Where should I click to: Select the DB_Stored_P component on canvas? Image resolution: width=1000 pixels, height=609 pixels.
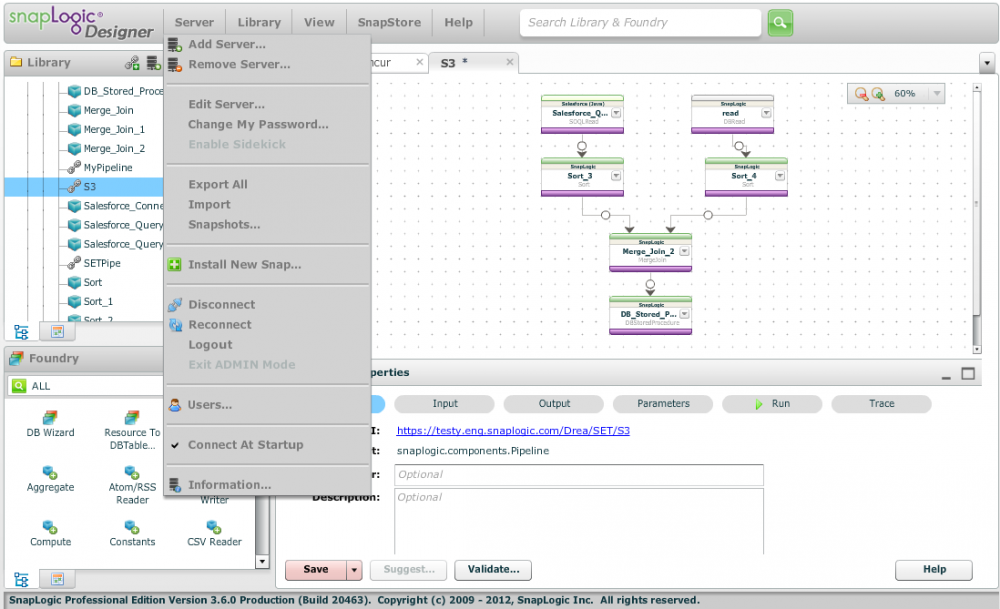pos(651,316)
